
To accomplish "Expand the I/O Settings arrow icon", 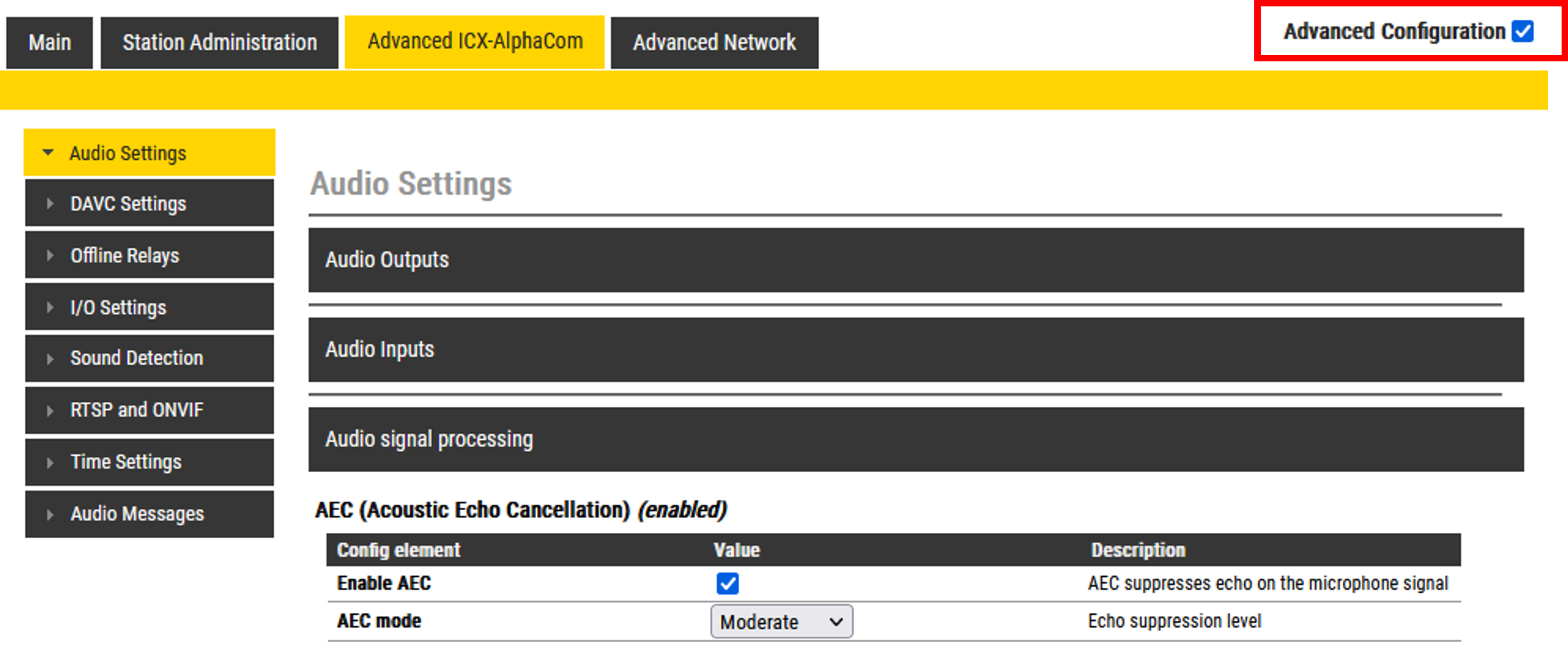I will click(50, 307).
